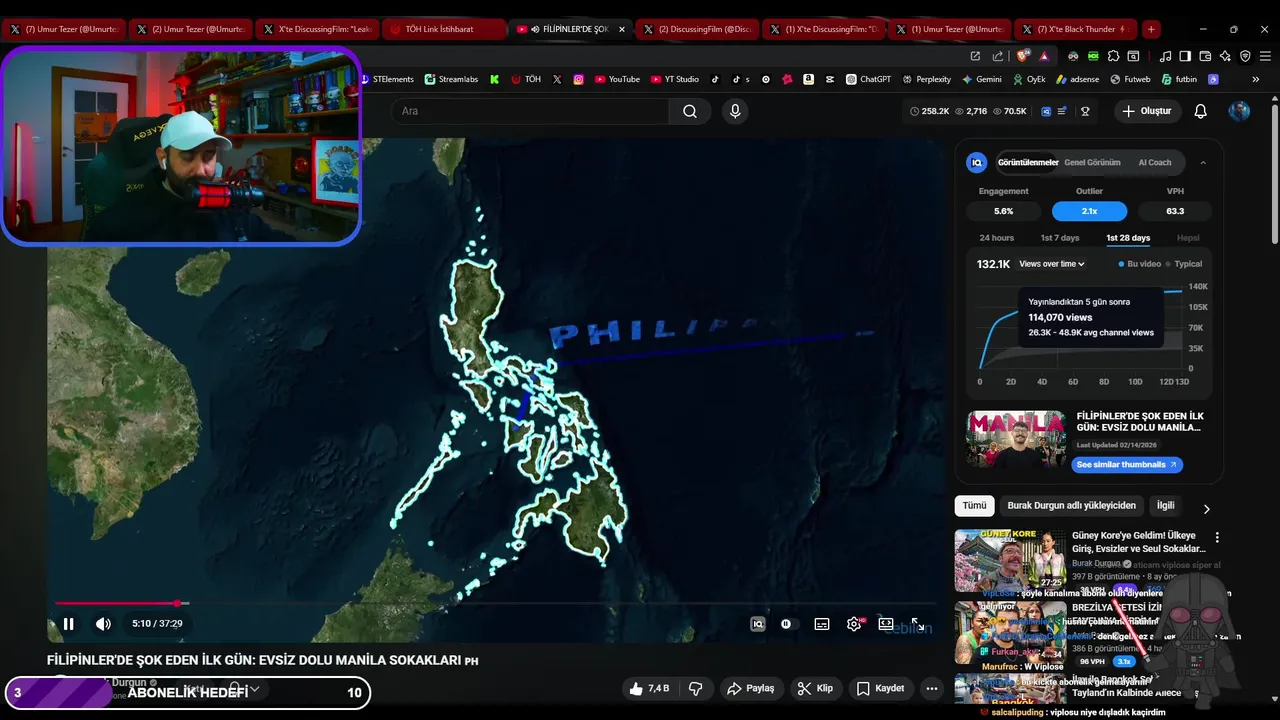Click the magnifier search button
The width and height of the screenshot is (1280, 720).
(690, 111)
